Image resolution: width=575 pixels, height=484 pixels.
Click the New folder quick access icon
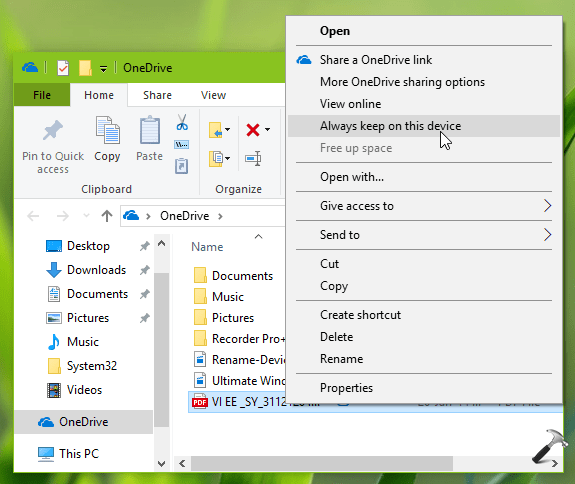(85, 68)
